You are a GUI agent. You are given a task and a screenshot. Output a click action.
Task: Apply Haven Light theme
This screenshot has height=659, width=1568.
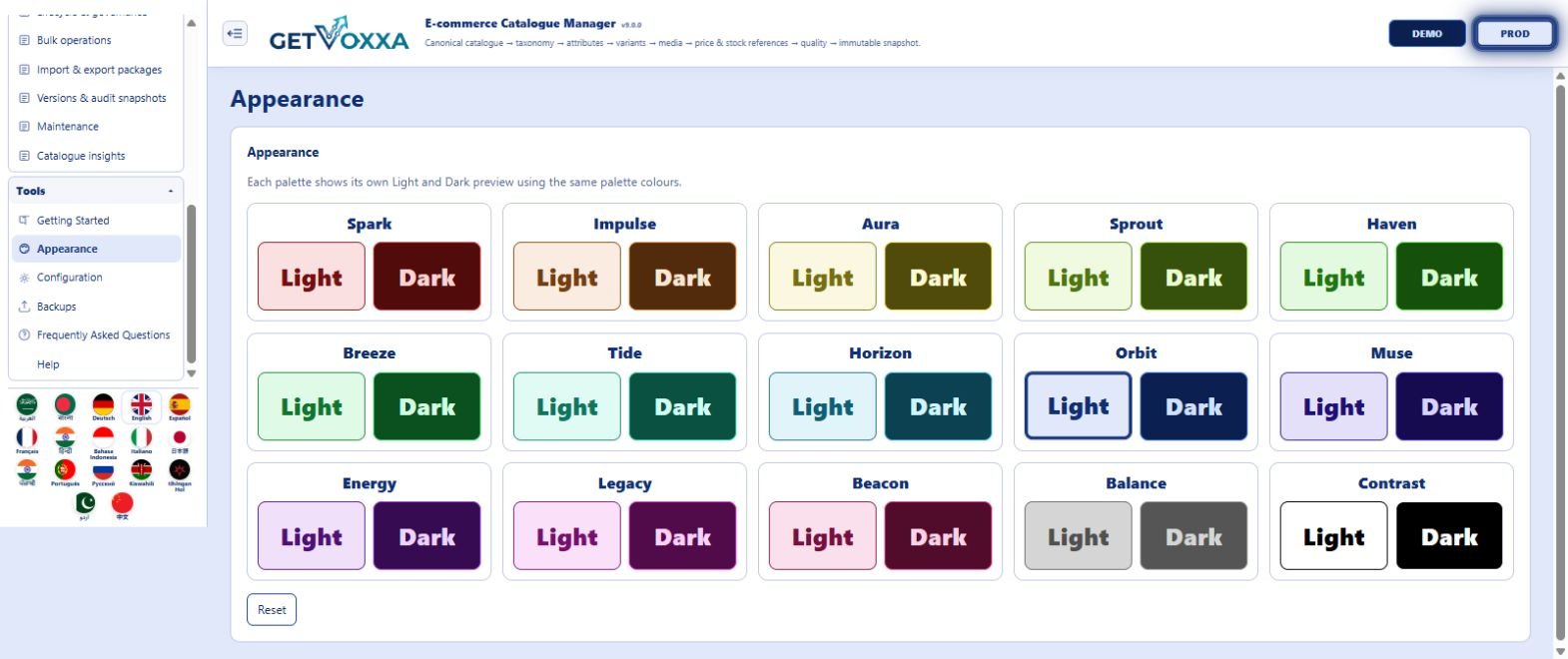click(1334, 277)
